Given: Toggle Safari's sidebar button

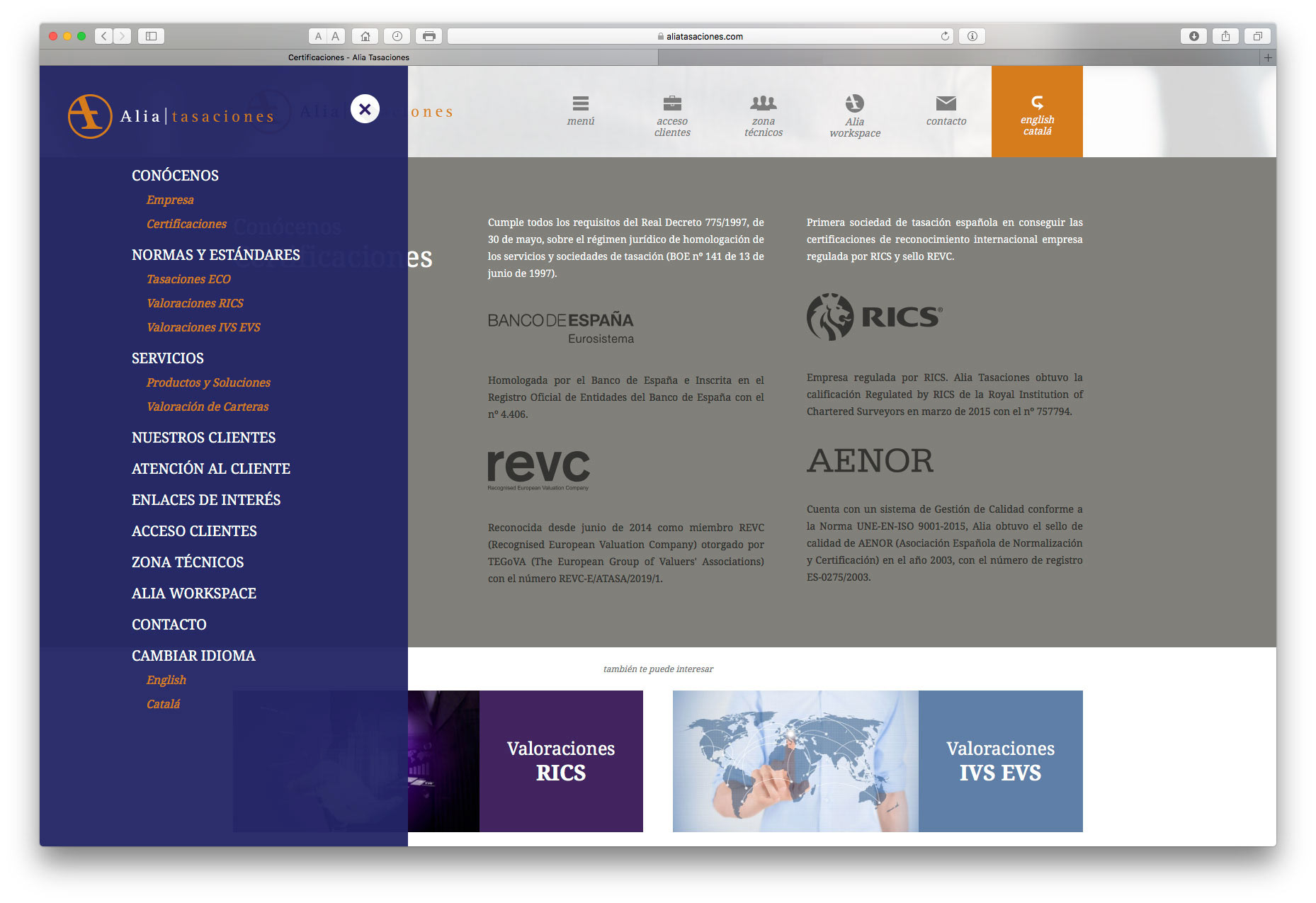Looking at the screenshot, I should click(x=151, y=36).
